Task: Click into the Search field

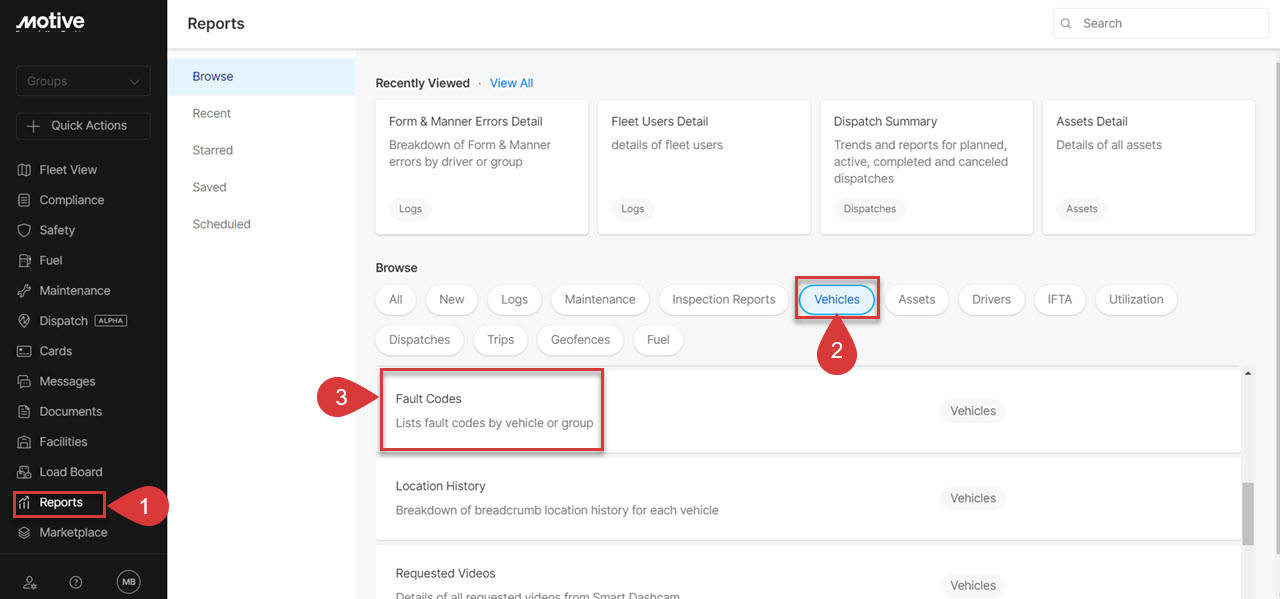Action: [1170, 23]
